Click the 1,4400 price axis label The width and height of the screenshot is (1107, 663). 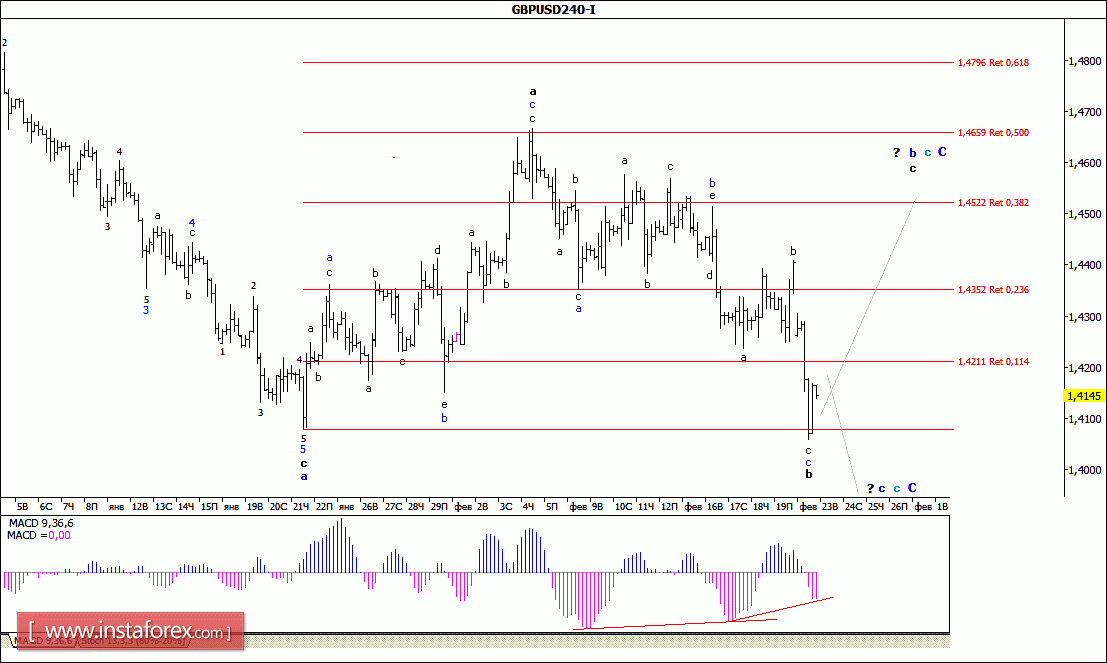pyautogui.click(x=1084, y=265)
